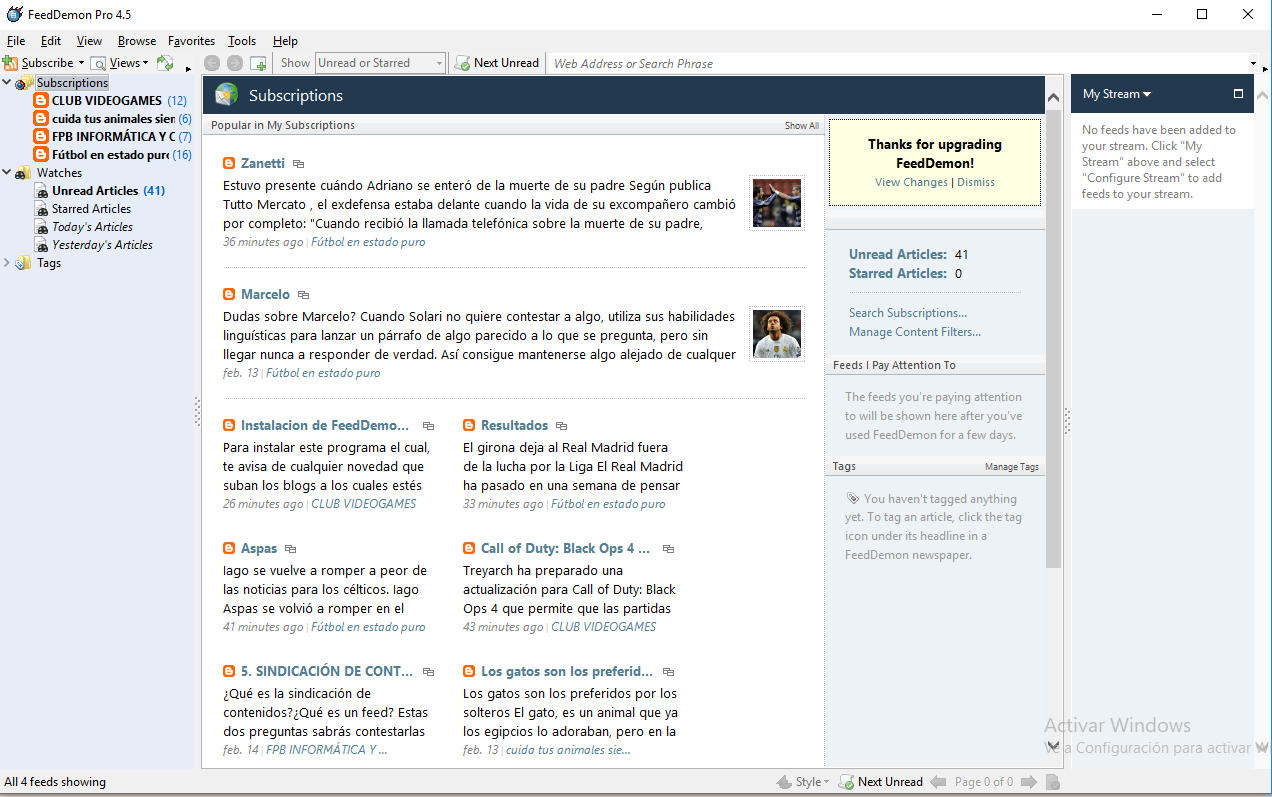Click the CLUB VIDEOGAMES Blogger feed icon
1272x797 pixels.
(41, 101)
